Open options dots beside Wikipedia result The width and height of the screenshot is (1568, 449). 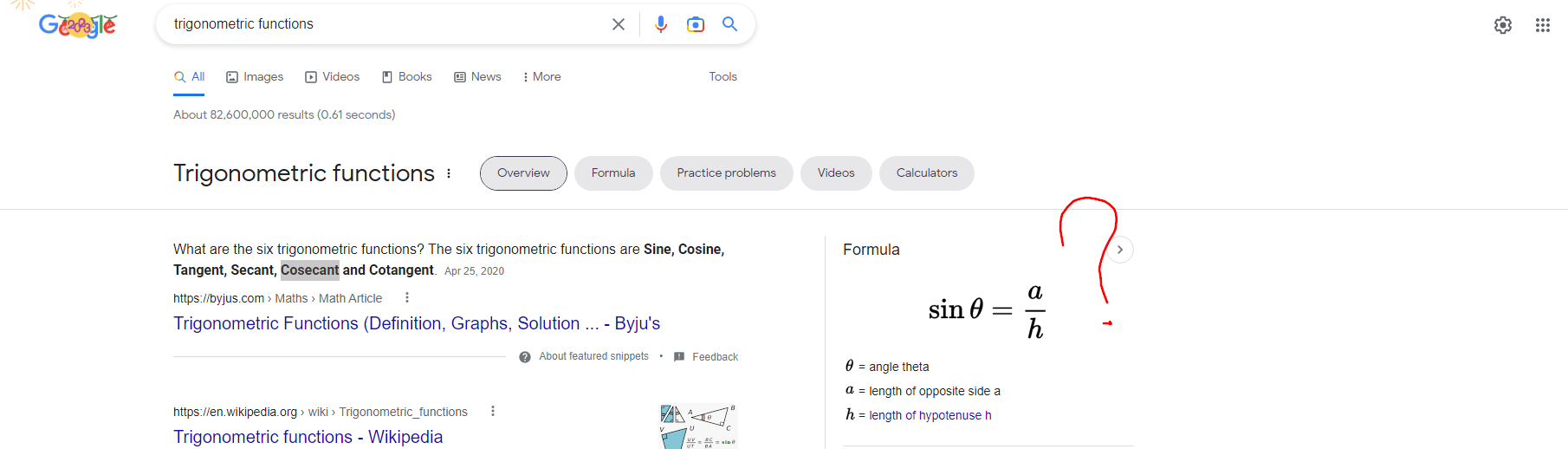(x=493, y=411)
